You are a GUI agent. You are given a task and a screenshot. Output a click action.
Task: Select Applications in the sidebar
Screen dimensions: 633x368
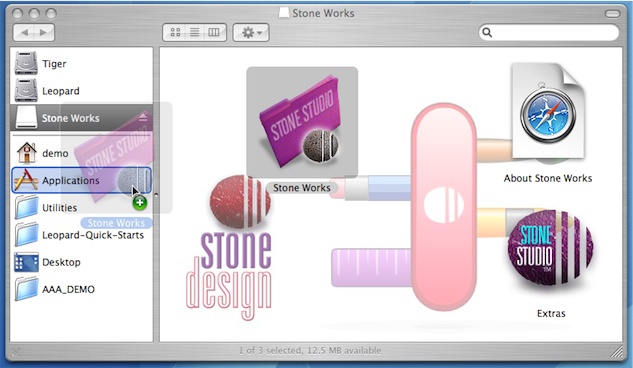tap(81, 180)
